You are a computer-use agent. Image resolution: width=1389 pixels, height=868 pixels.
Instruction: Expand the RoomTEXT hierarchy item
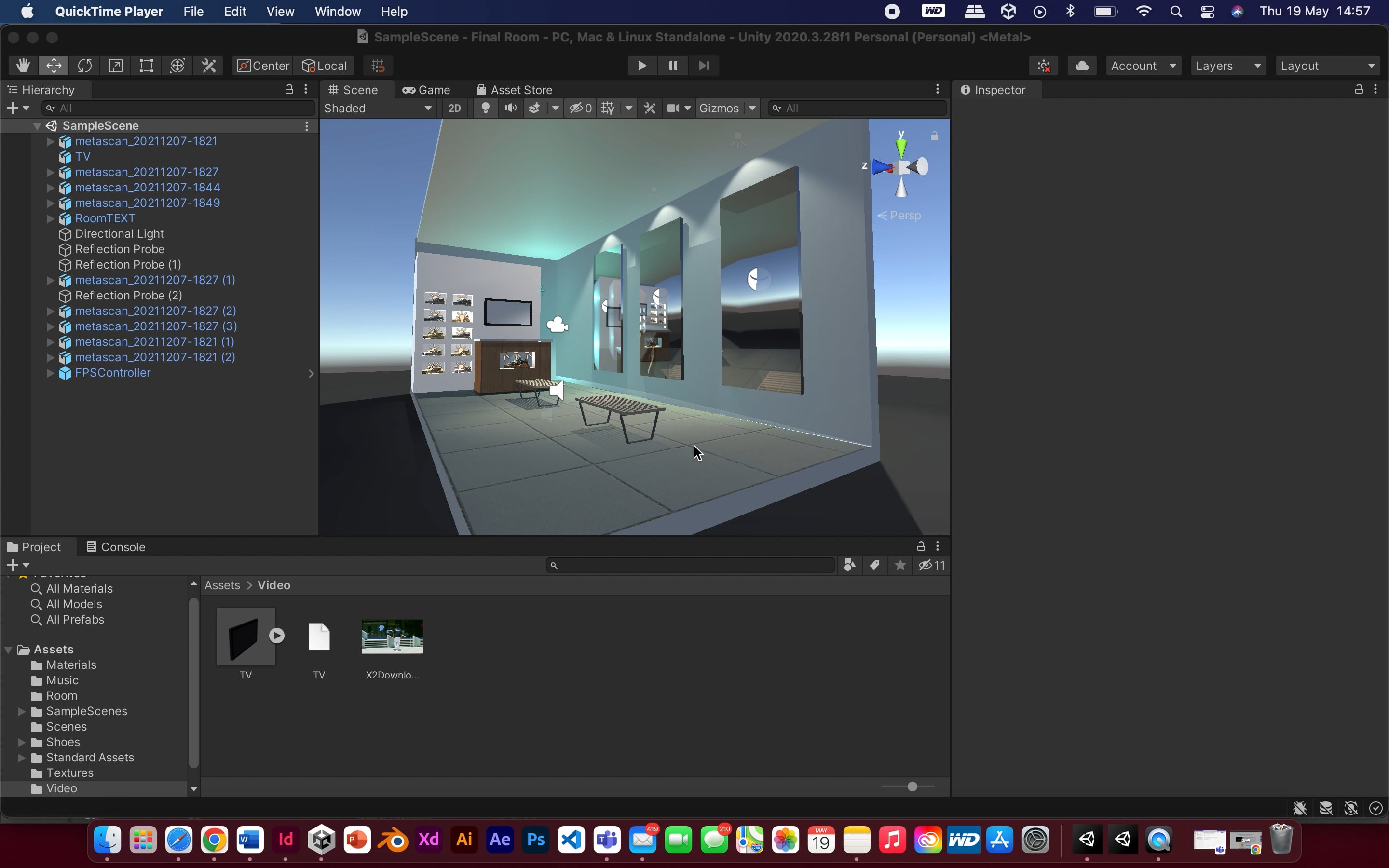[x=51, y=218]
